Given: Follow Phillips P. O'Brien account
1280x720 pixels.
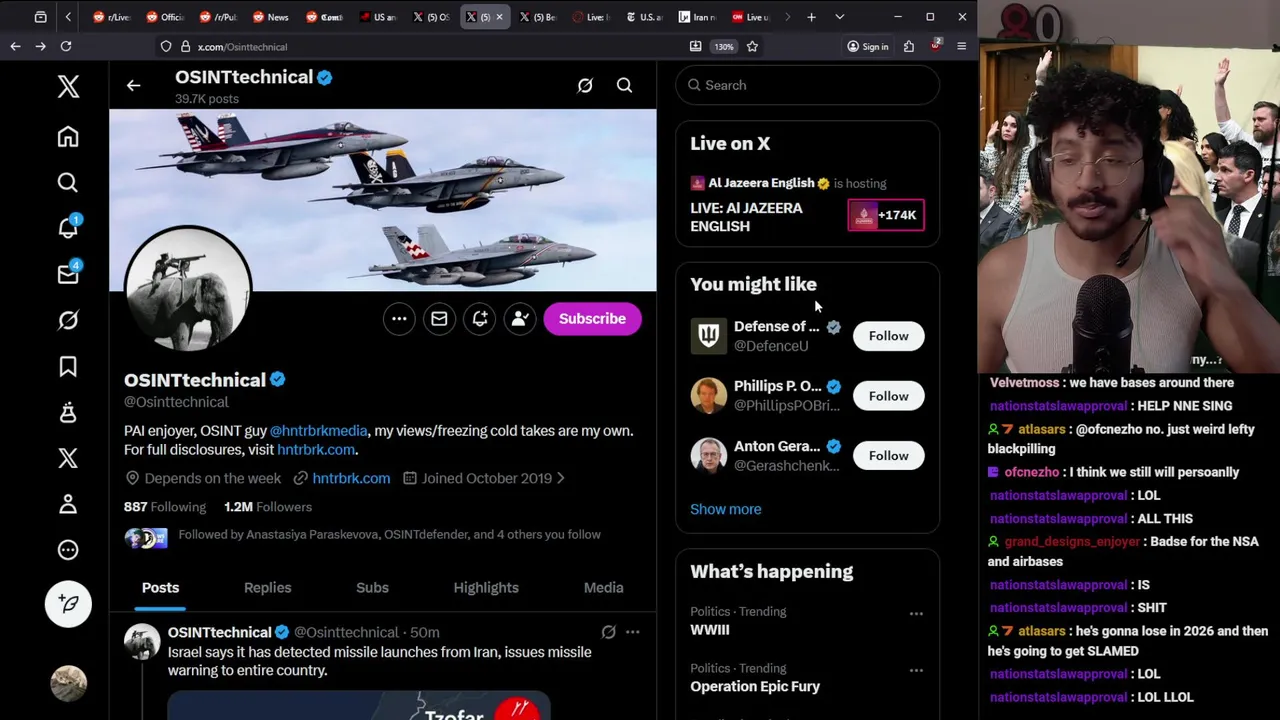Looking at the screenshot, I should pyautogui.click(x=888, y=396).
